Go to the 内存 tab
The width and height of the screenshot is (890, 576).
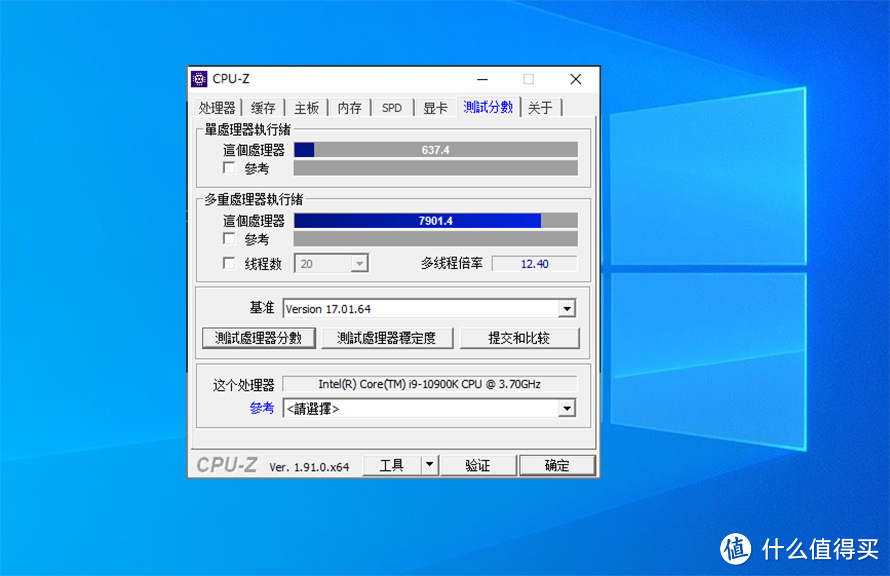[350, 108]
